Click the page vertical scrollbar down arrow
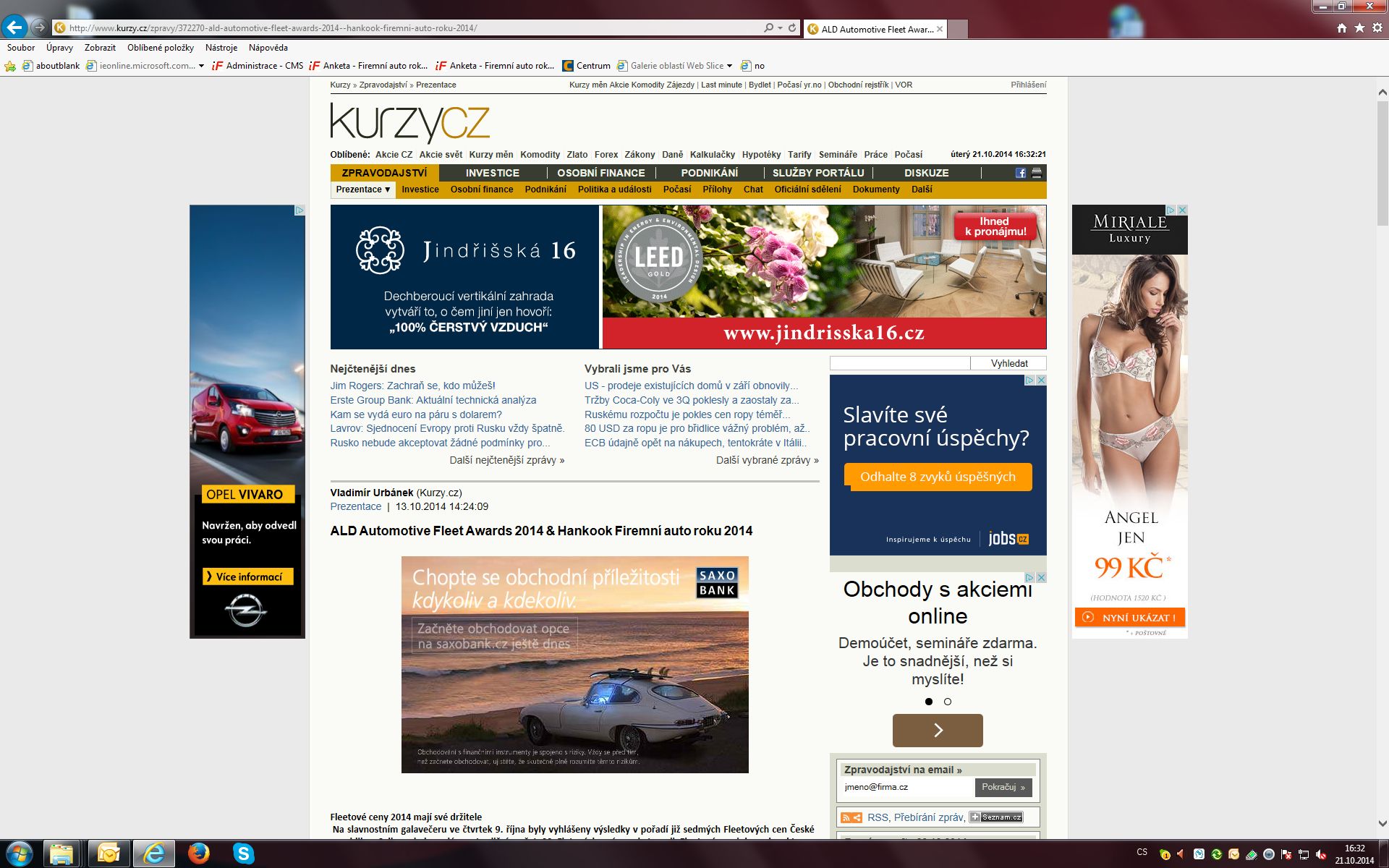This screenshot has height=868, width=1389. (x=1382, y=823)
